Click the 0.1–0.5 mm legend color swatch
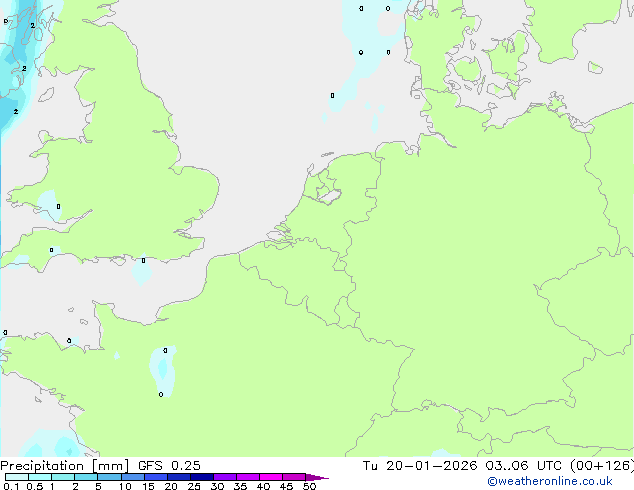The image size is (634, 490). coord(17,477)
